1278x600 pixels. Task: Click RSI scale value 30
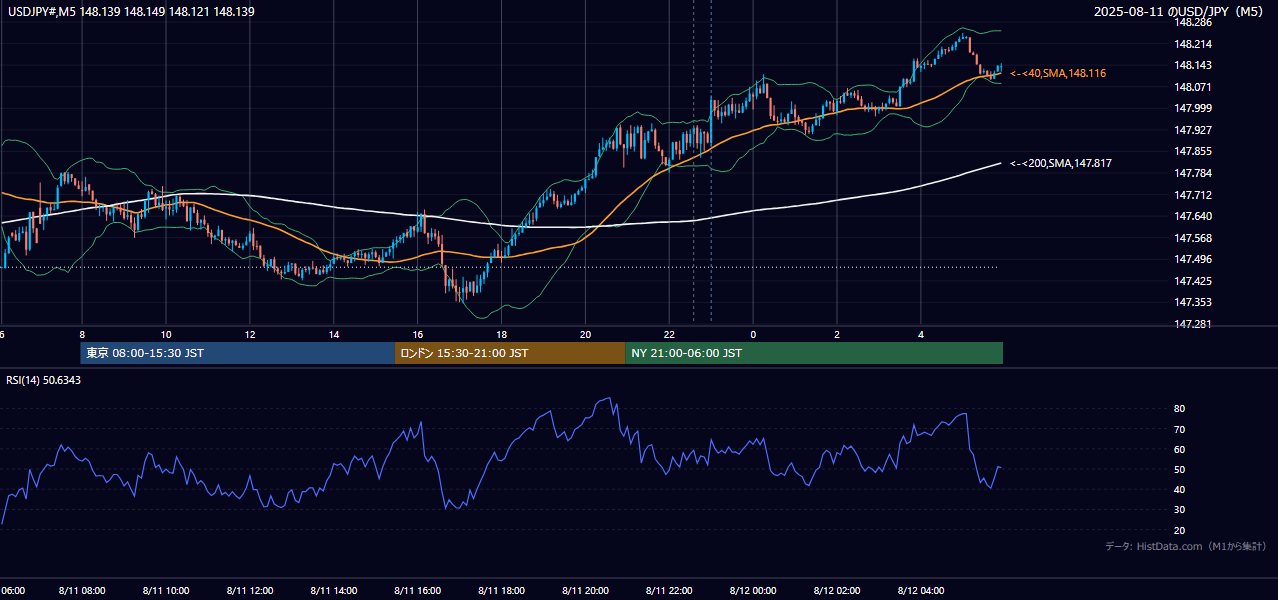click(1179, 510)
